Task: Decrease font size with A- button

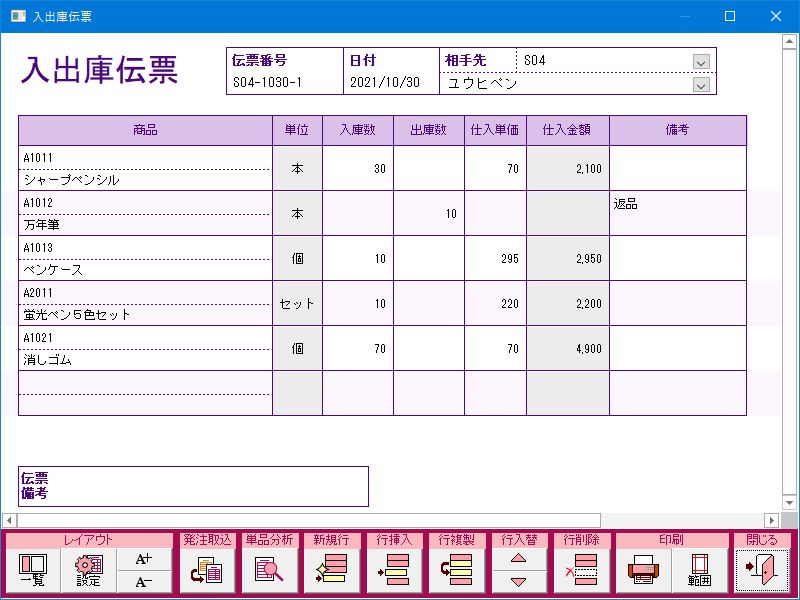Action: (x=144, y=582)
